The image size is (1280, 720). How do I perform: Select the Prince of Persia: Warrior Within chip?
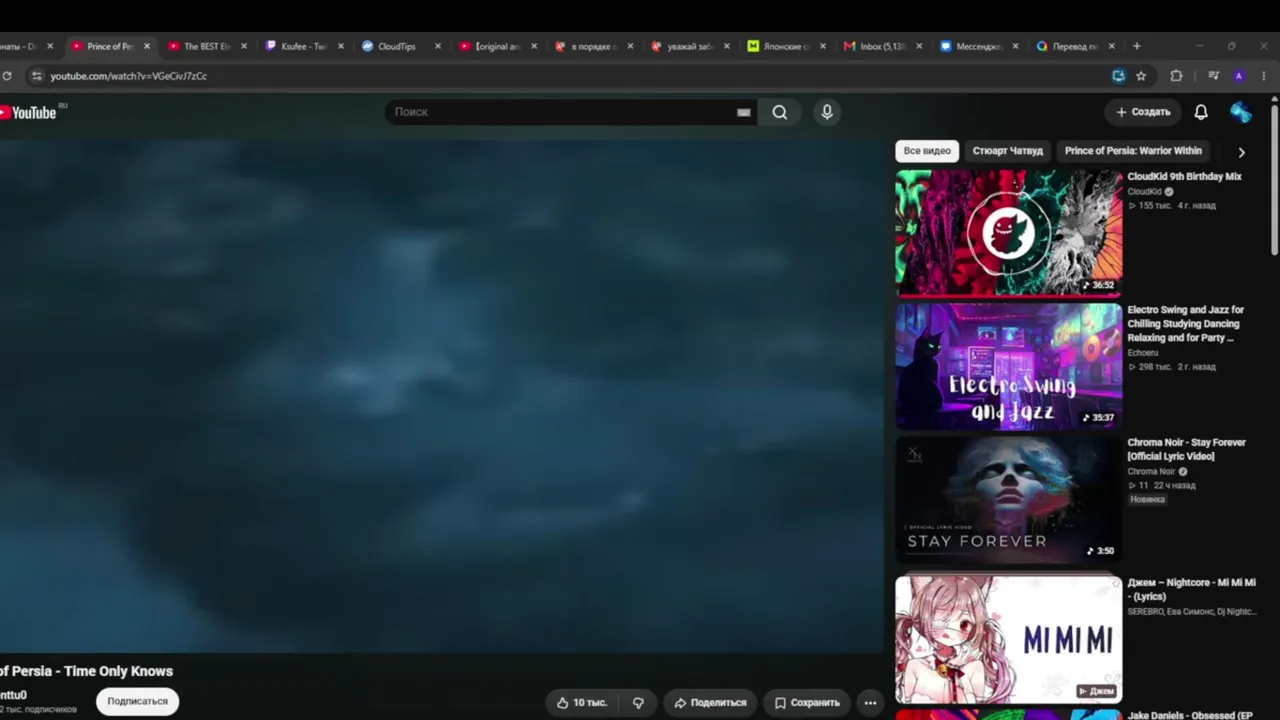pos(1133,151)
